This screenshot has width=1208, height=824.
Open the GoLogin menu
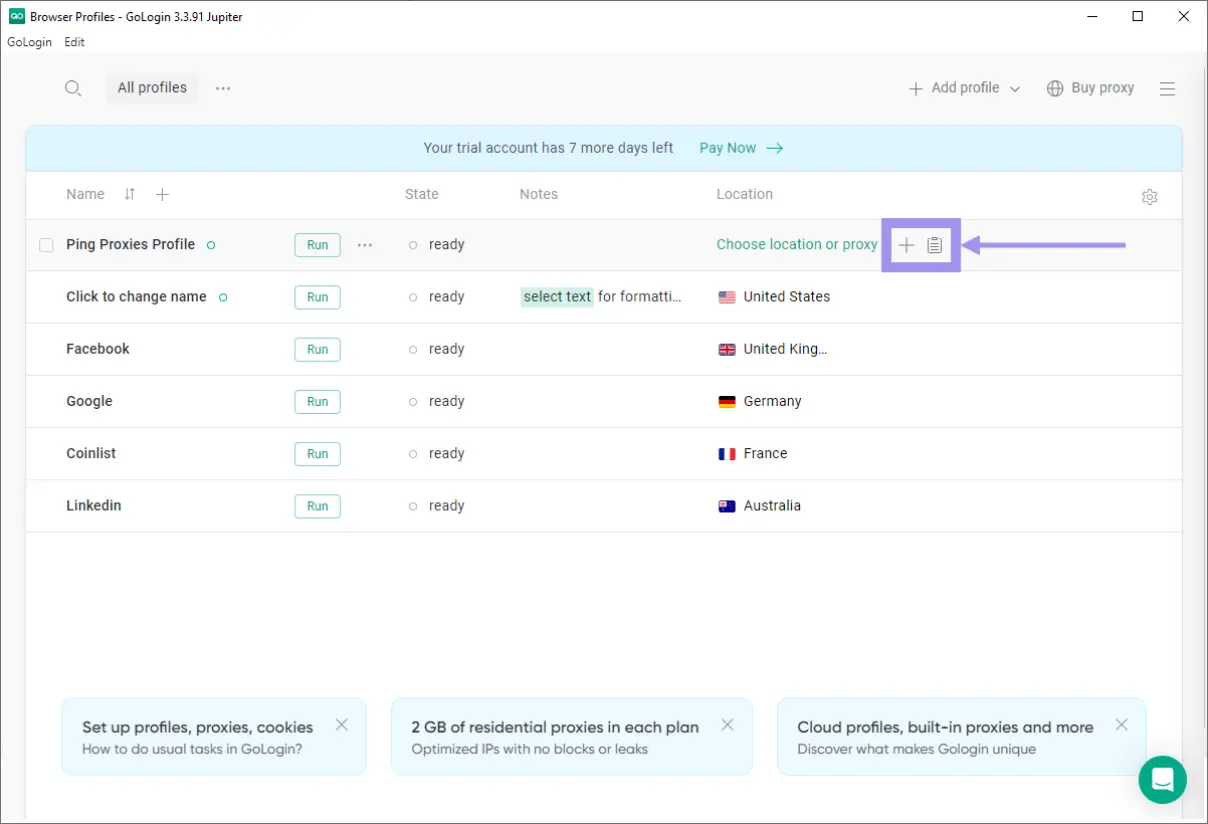[29, 42]
